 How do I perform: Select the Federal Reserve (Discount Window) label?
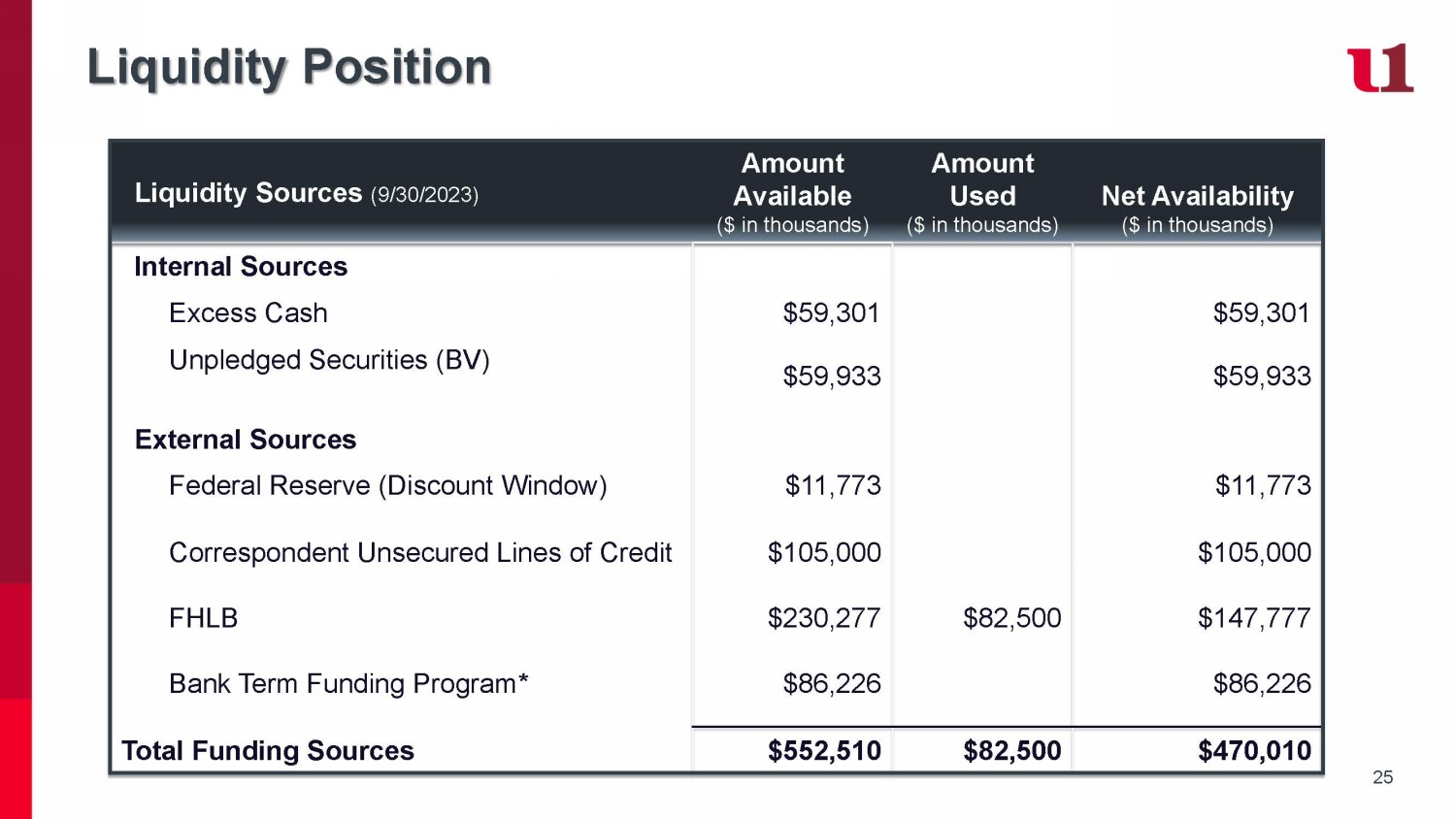(387, 485)
